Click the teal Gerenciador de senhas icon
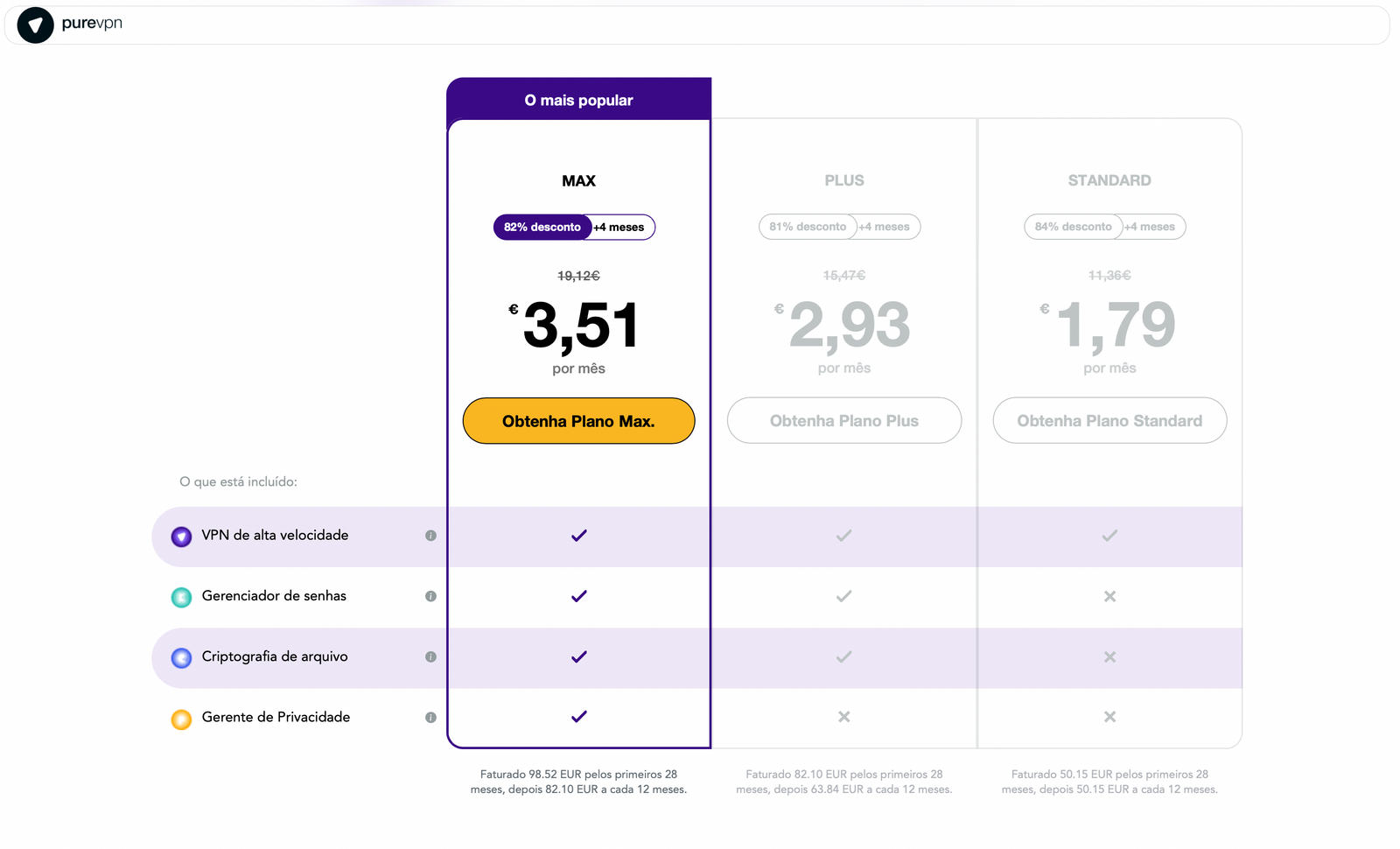1400x849 pixels. click(181, 597)
